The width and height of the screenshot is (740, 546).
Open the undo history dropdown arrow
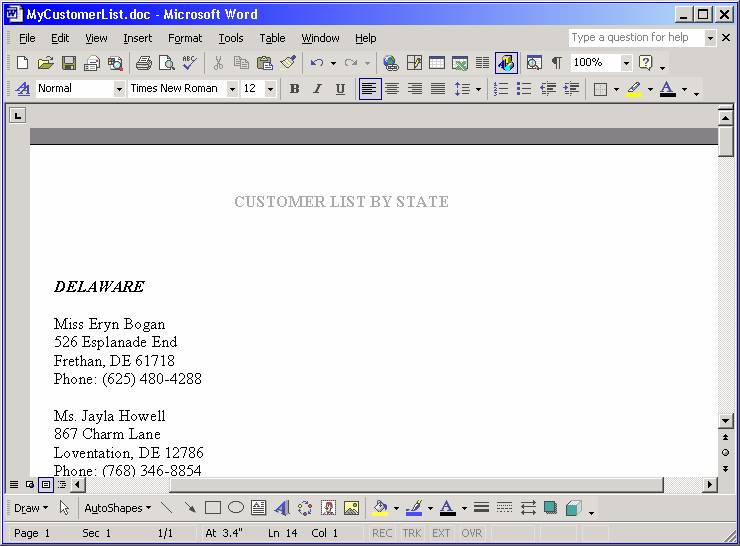click(333, 63)
